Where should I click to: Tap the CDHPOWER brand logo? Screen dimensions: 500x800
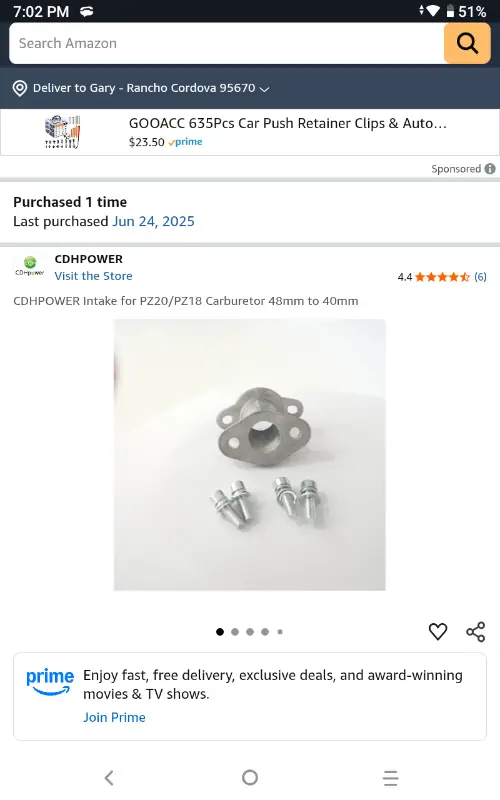(x=30, y=267)
